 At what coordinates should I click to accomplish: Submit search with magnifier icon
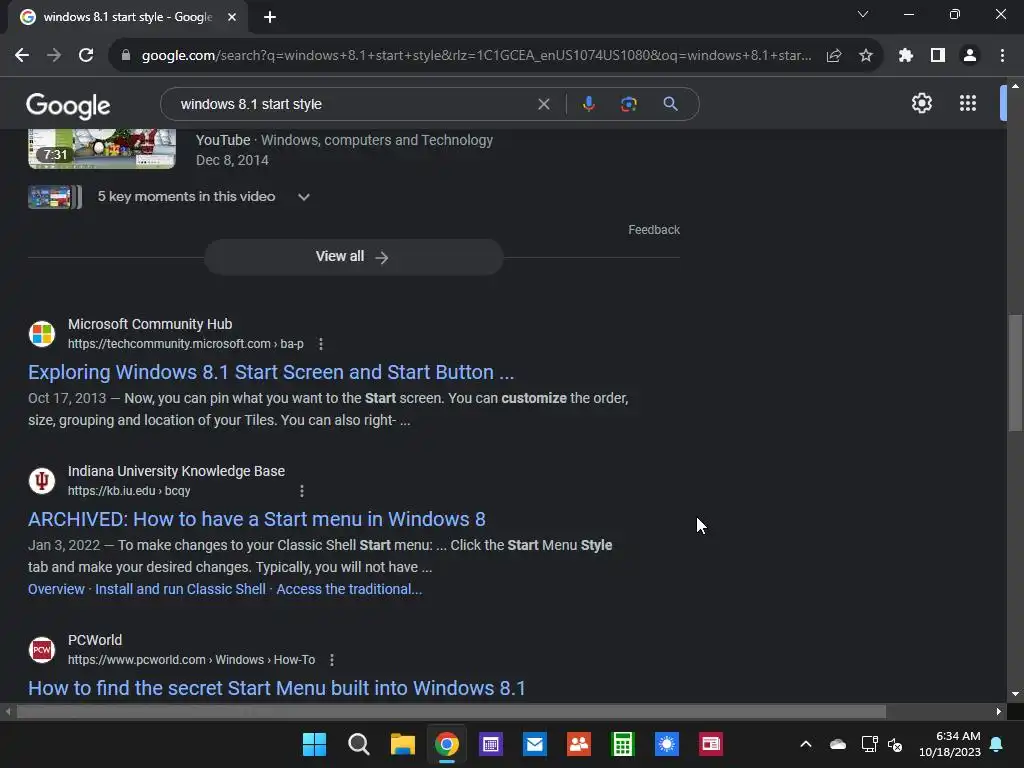(670, 104)
